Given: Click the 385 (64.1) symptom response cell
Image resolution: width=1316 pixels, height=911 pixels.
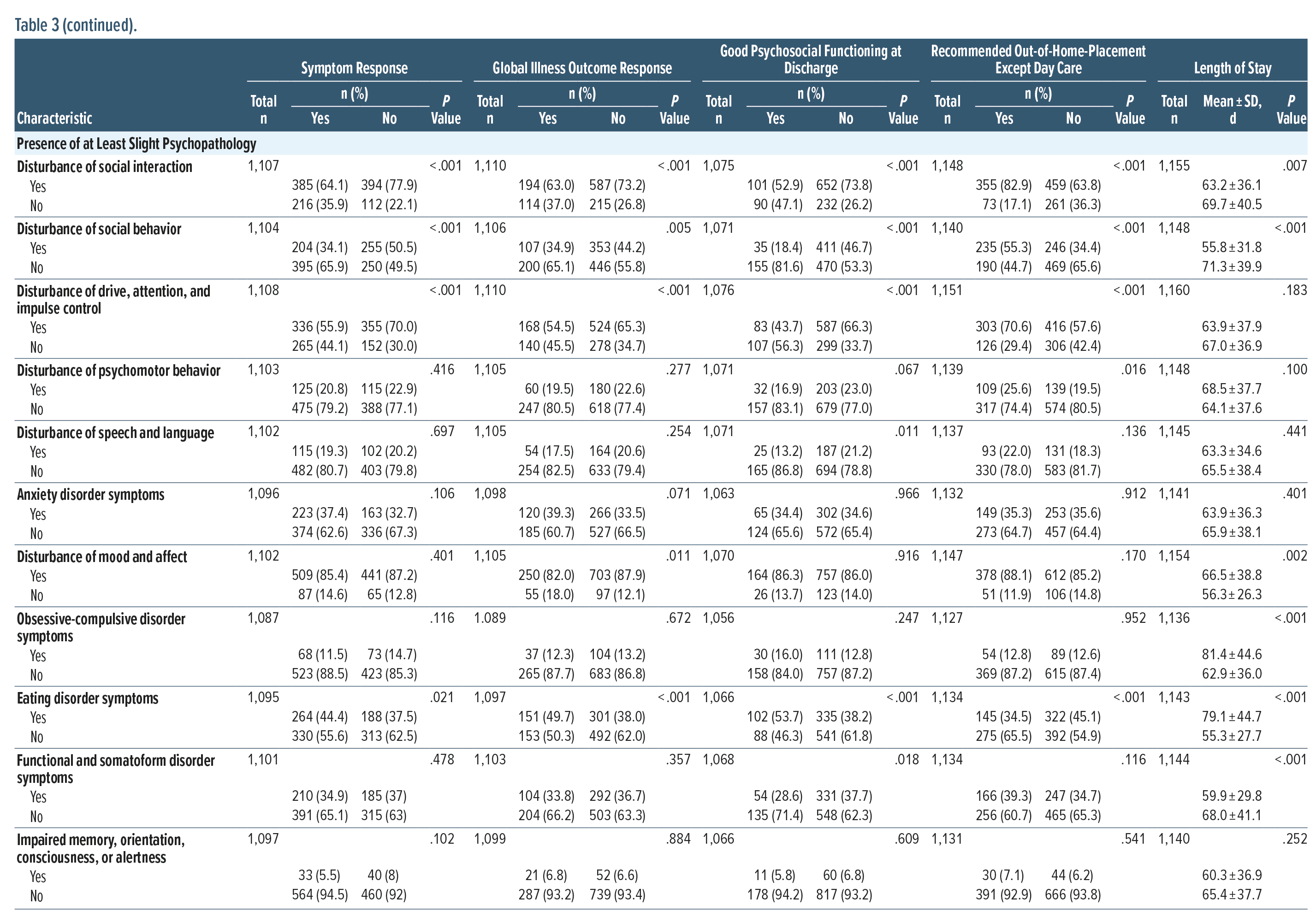Looking at the screenshot, I should pyautogui.click(x=319, y=185).
